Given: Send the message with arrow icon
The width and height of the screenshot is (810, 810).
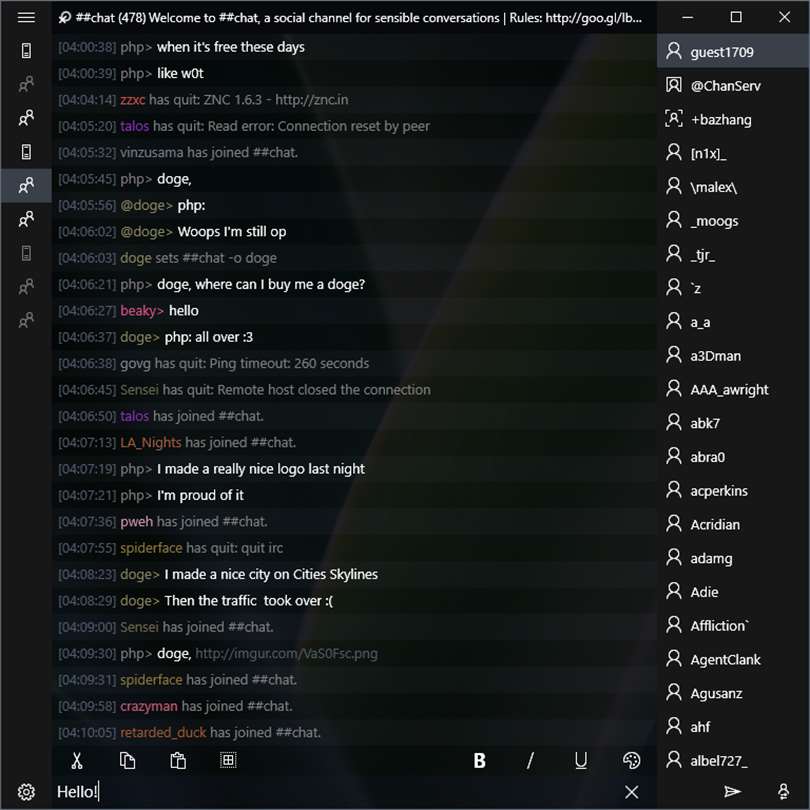Looking at the screenshot, I should (x=733, y=791).
